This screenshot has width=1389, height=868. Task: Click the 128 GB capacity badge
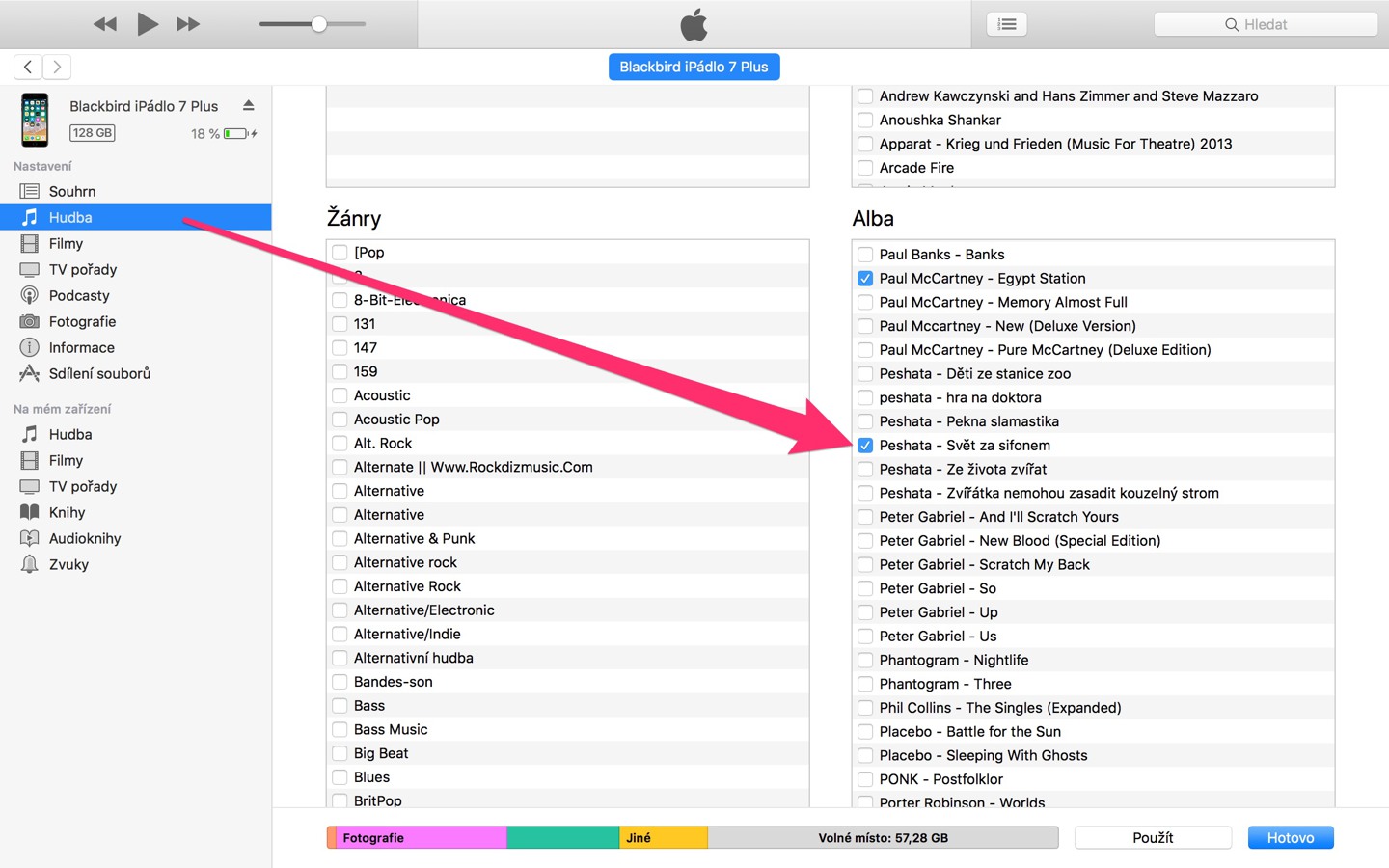[x=92, y=133]
